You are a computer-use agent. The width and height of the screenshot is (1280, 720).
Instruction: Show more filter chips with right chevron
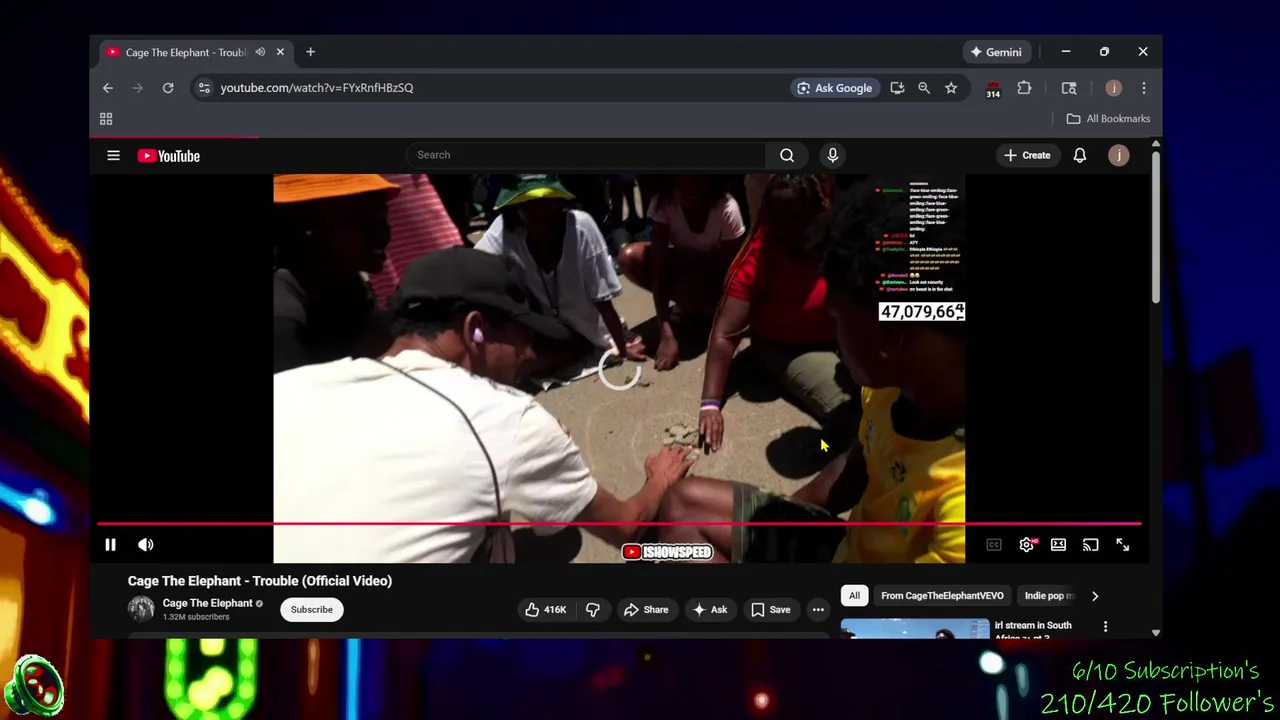pyautogui.click(x=1095, y=596)
